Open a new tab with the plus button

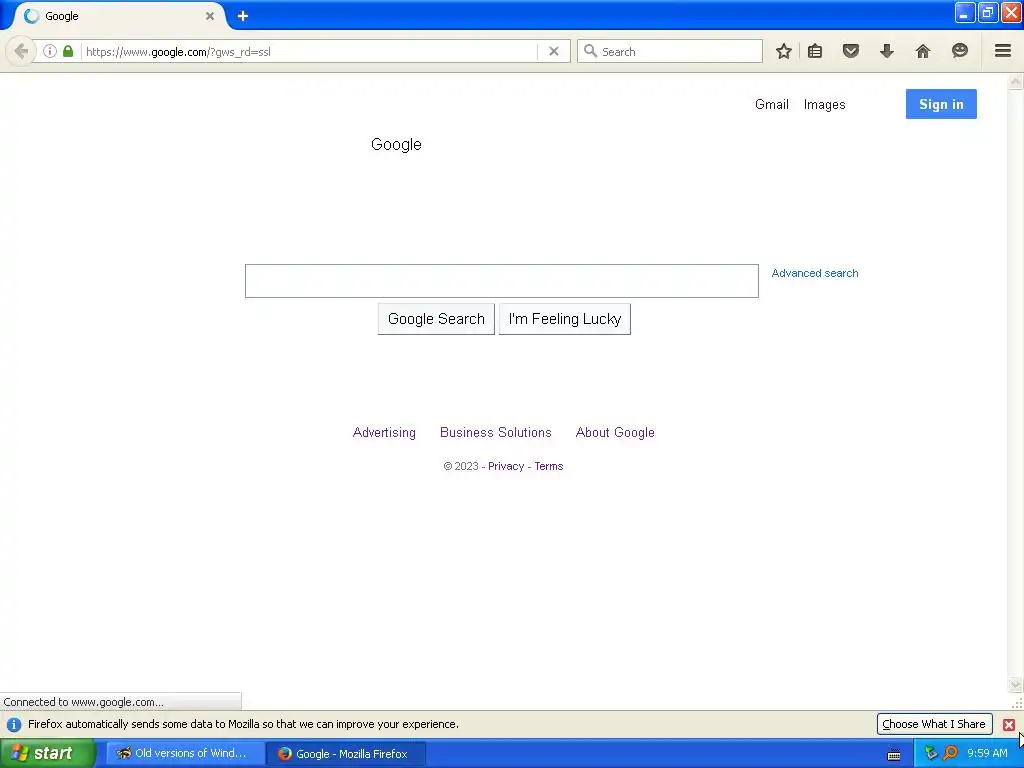pyautogui.click(x=243, y=16)
